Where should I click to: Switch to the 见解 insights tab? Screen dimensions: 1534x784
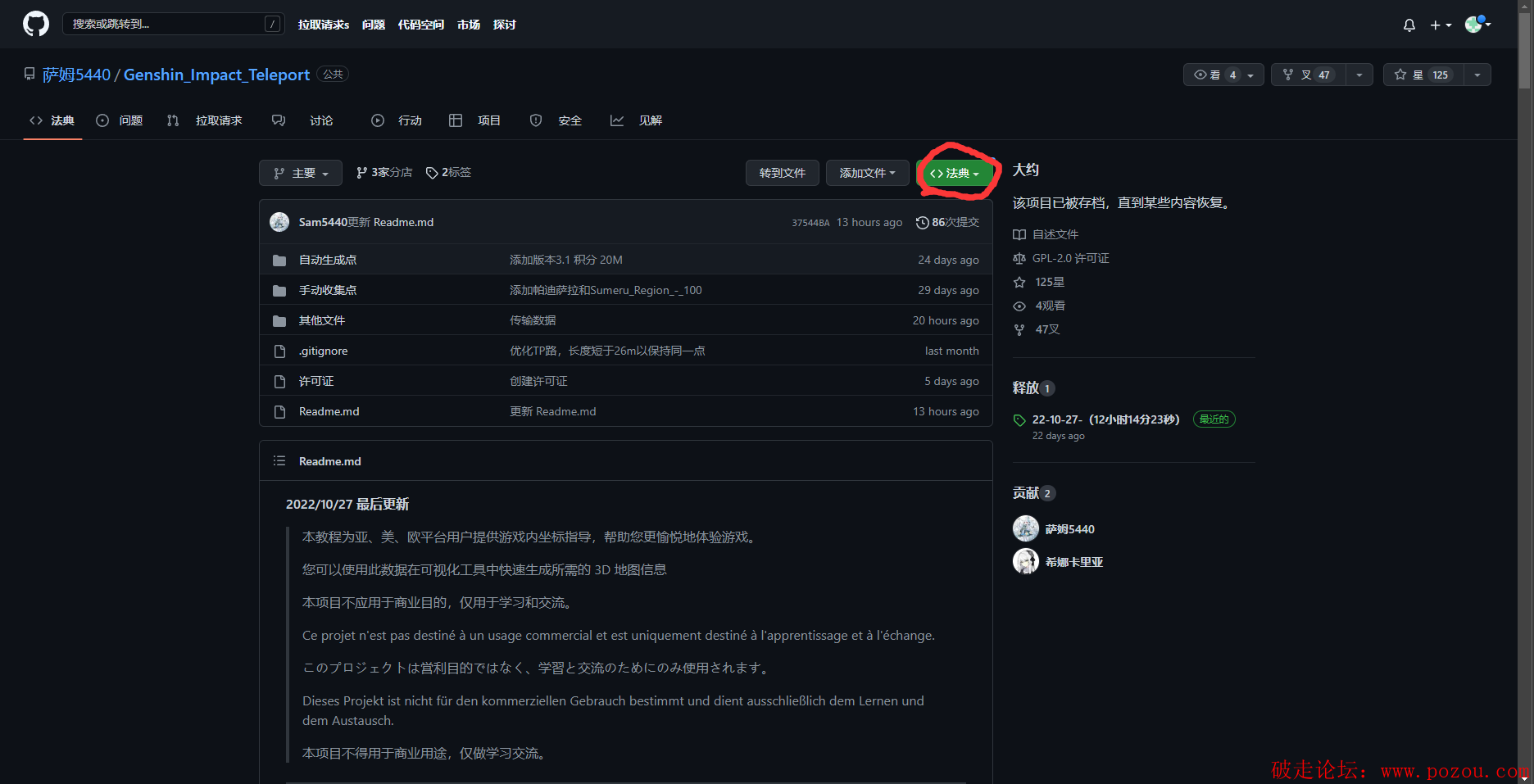636,120
